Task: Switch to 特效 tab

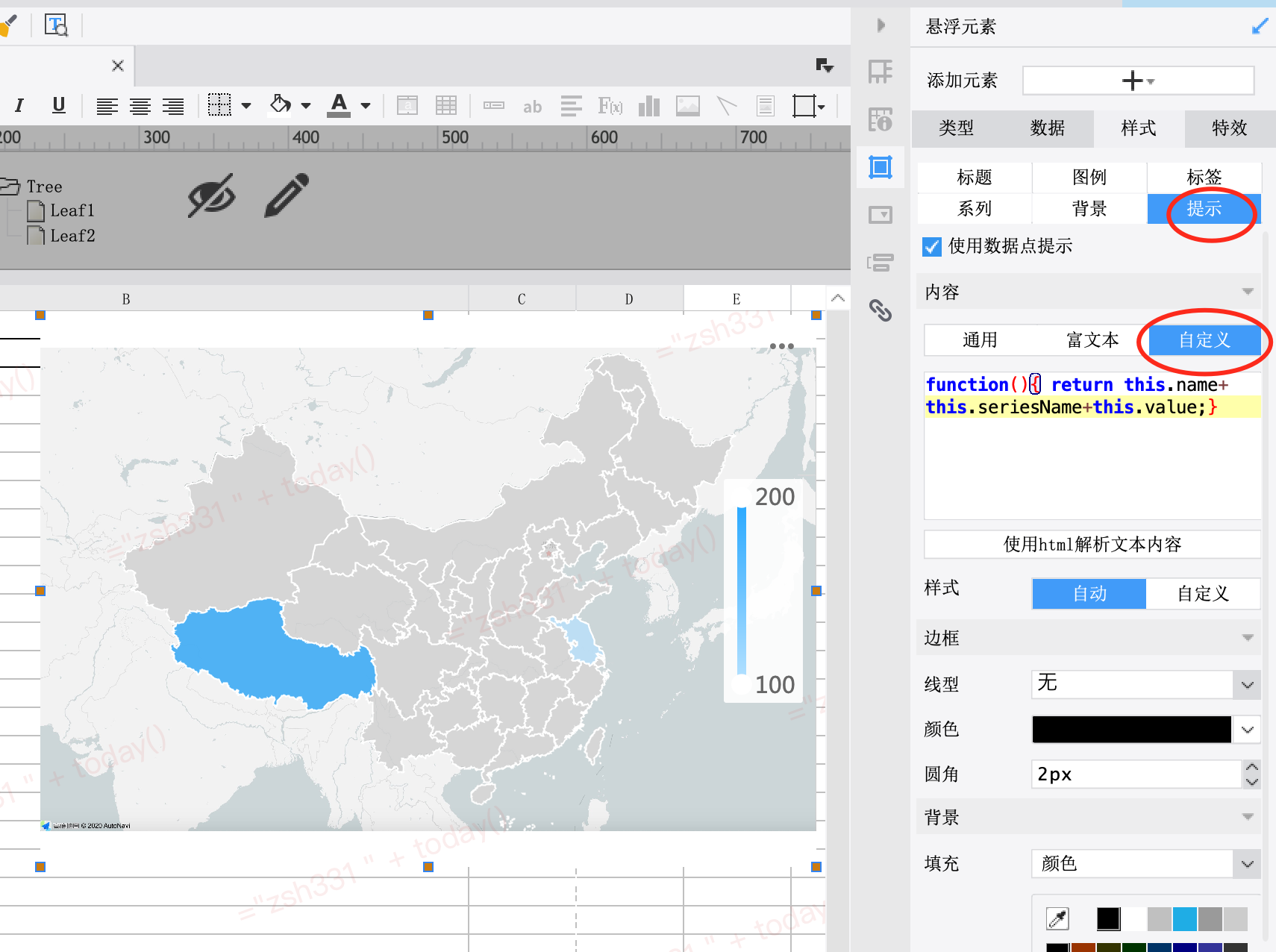Action: click(x=1230, y=128)
